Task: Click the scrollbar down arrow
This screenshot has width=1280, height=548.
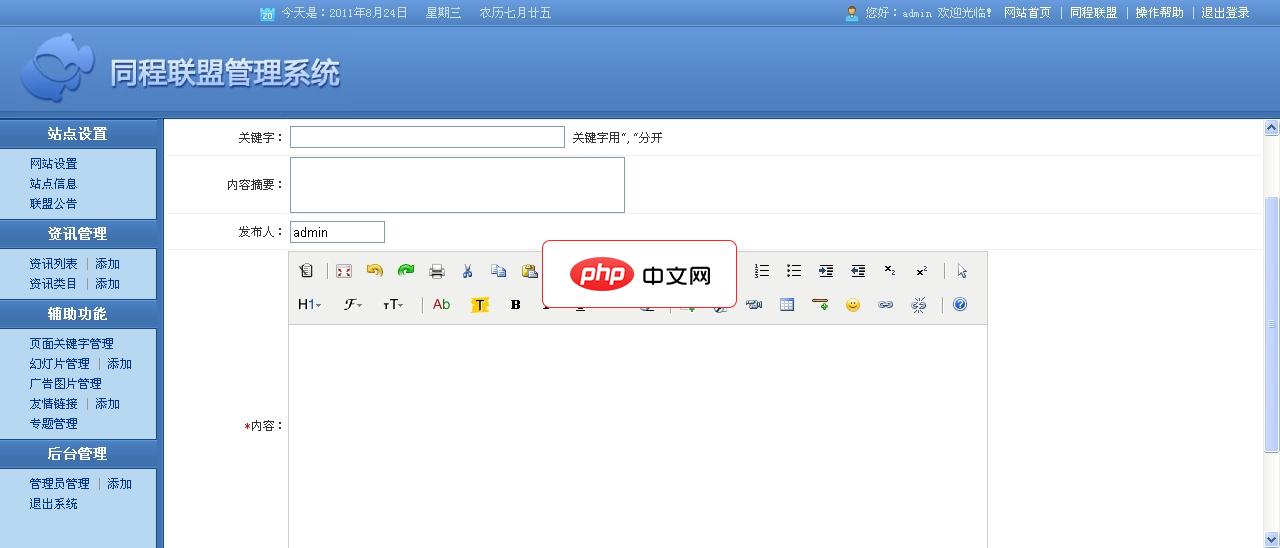Action: point(1272,540)
